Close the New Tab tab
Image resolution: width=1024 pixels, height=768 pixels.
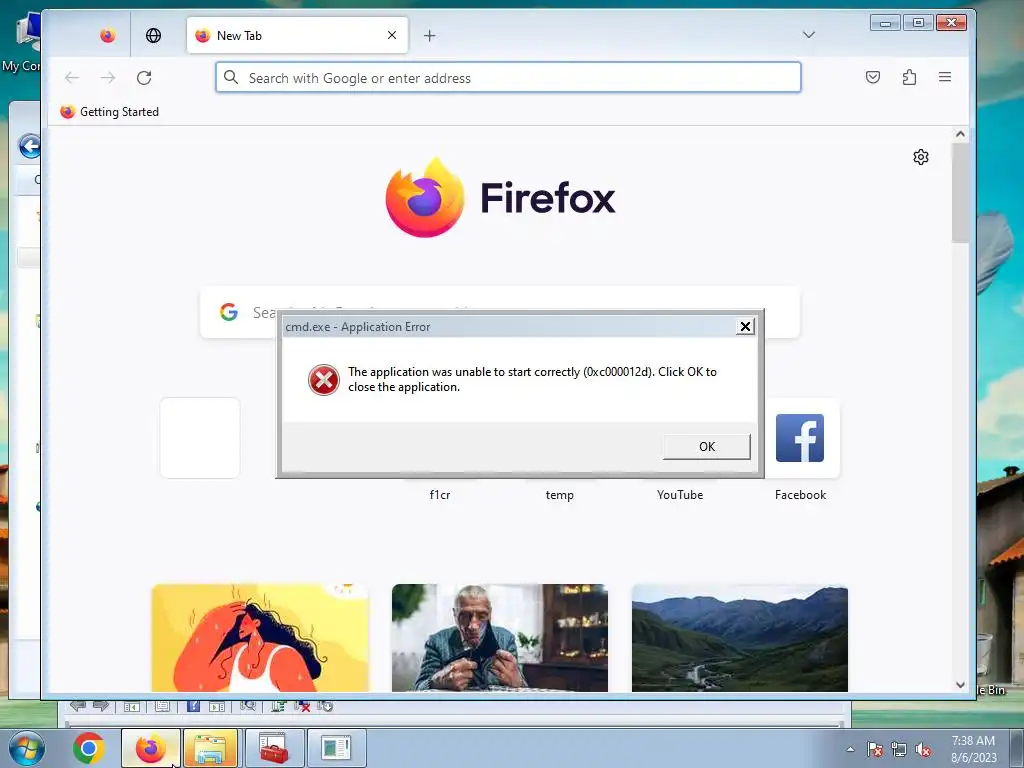tap(392, 35)
